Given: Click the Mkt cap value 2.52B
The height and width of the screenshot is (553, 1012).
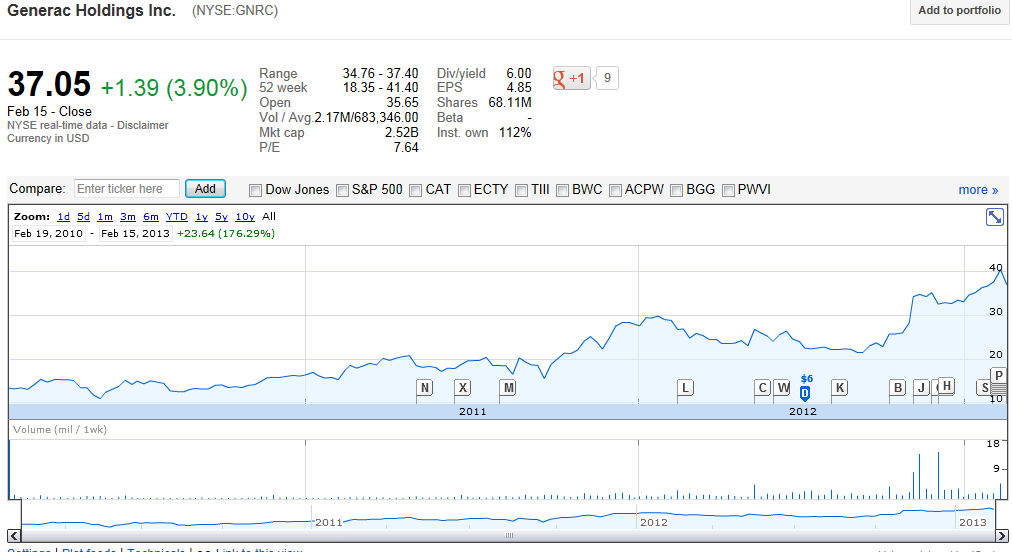Looking at the screenshot, I should pos(401,132).
